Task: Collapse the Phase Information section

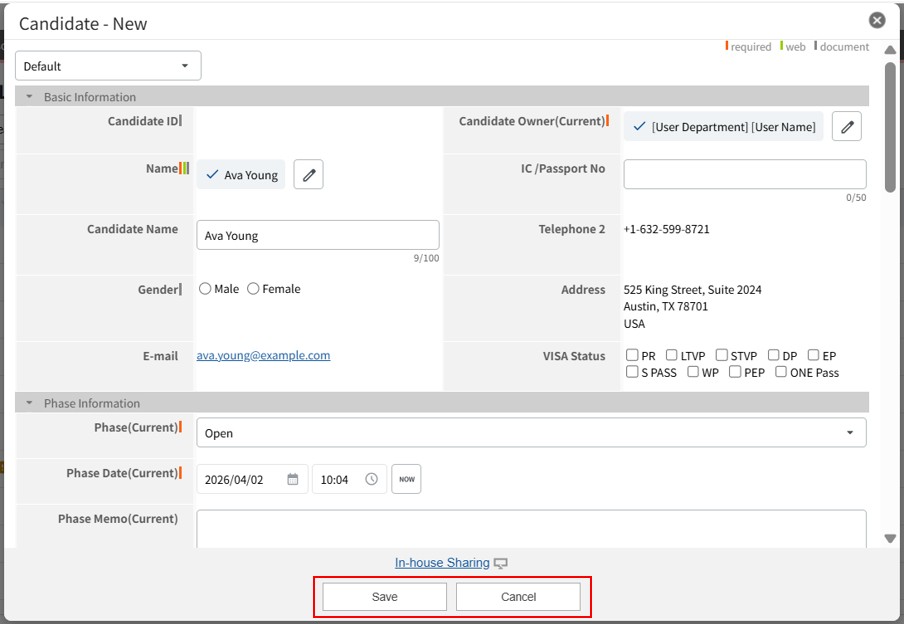Action: coord(30,403)
